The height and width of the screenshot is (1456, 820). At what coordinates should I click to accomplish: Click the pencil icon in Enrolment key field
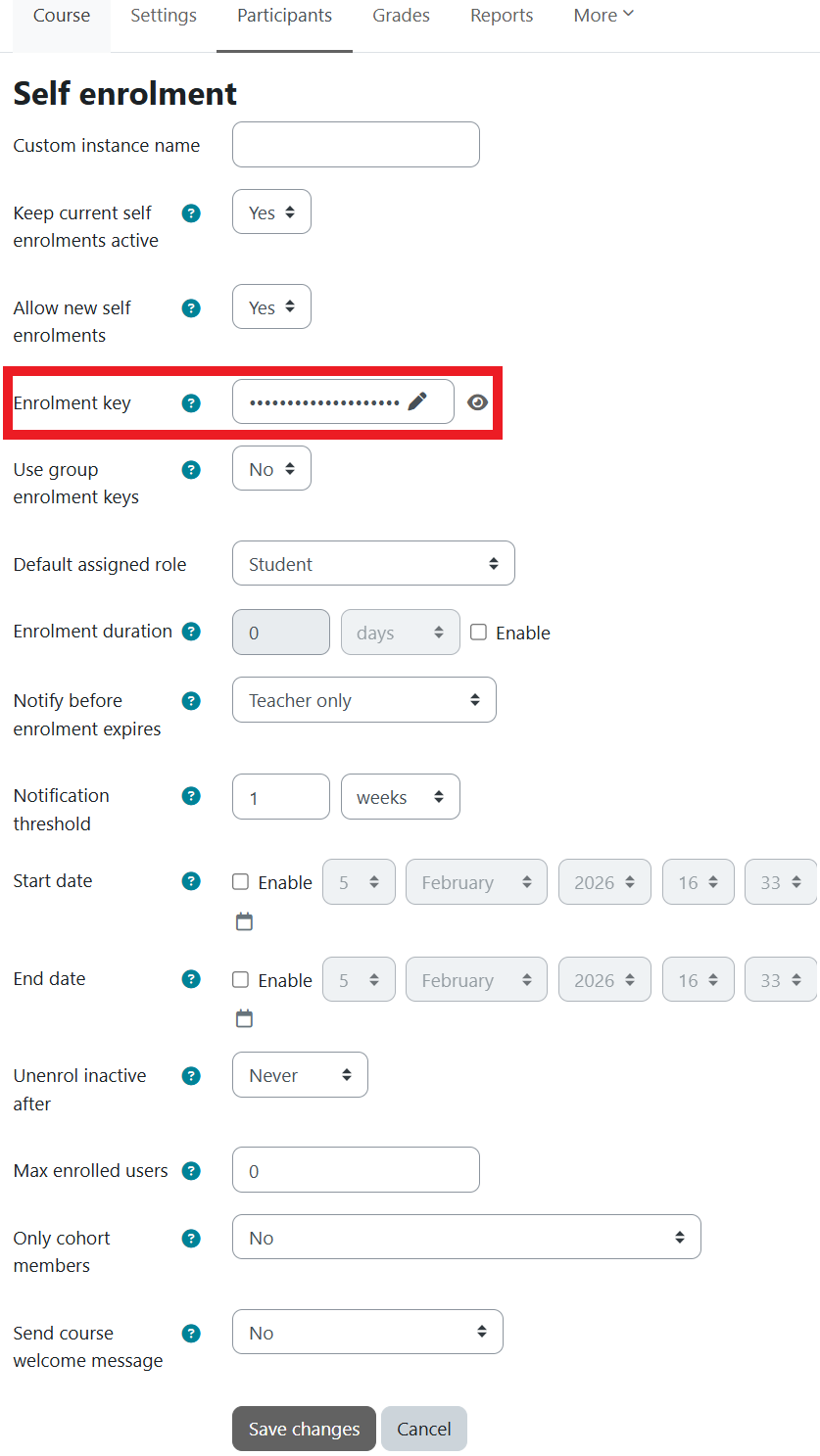(417, 401)
